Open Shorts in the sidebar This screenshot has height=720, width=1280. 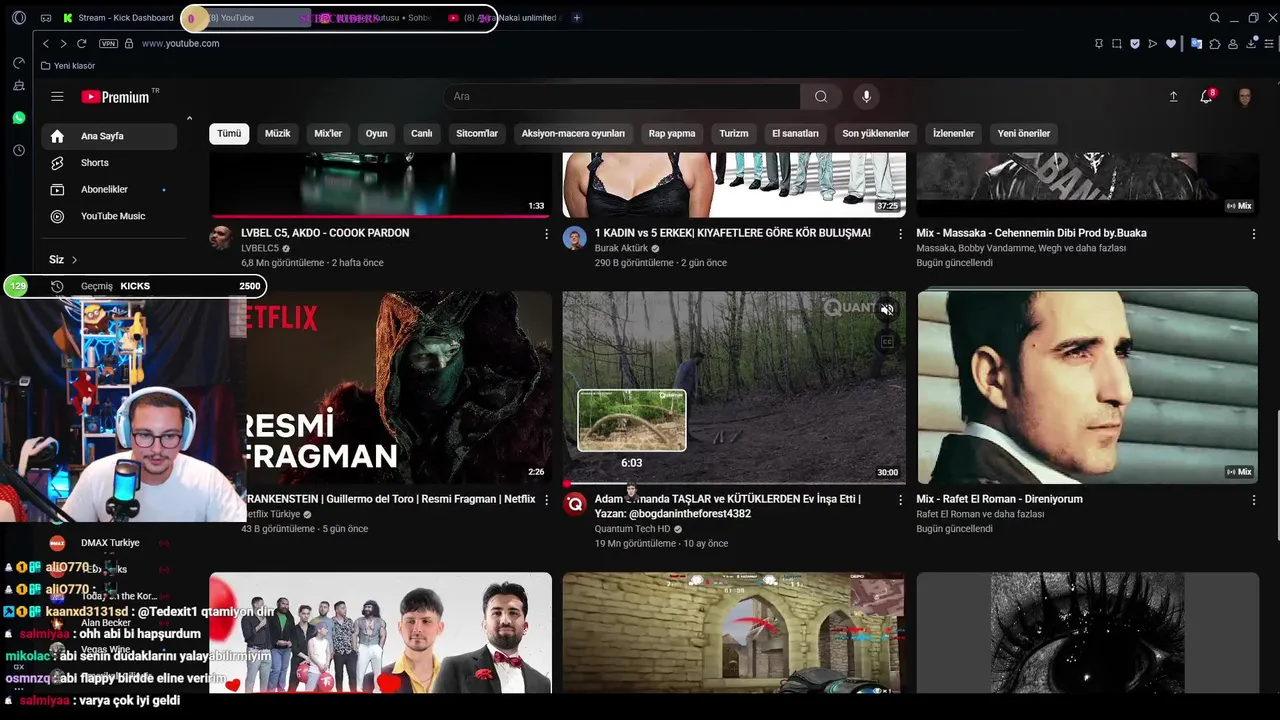point(109,163)
